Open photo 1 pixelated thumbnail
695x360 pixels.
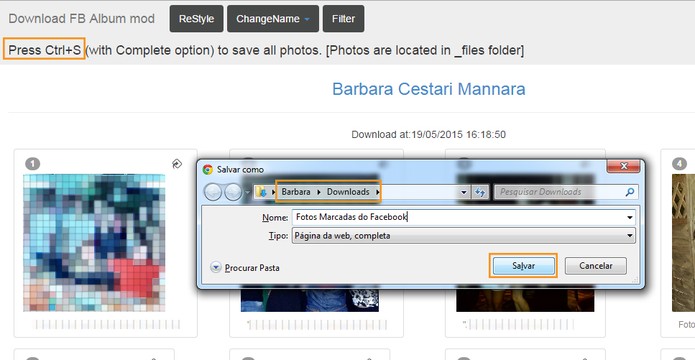tap(94, 243)
